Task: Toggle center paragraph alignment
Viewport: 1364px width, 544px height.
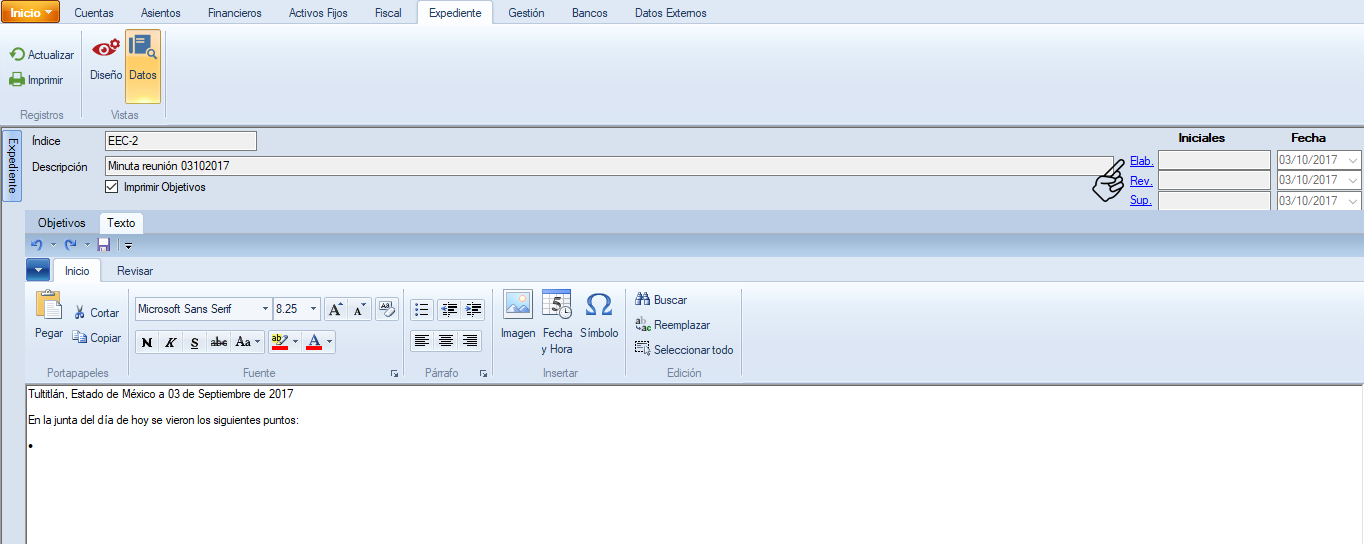Action: [x=446, y=341]
